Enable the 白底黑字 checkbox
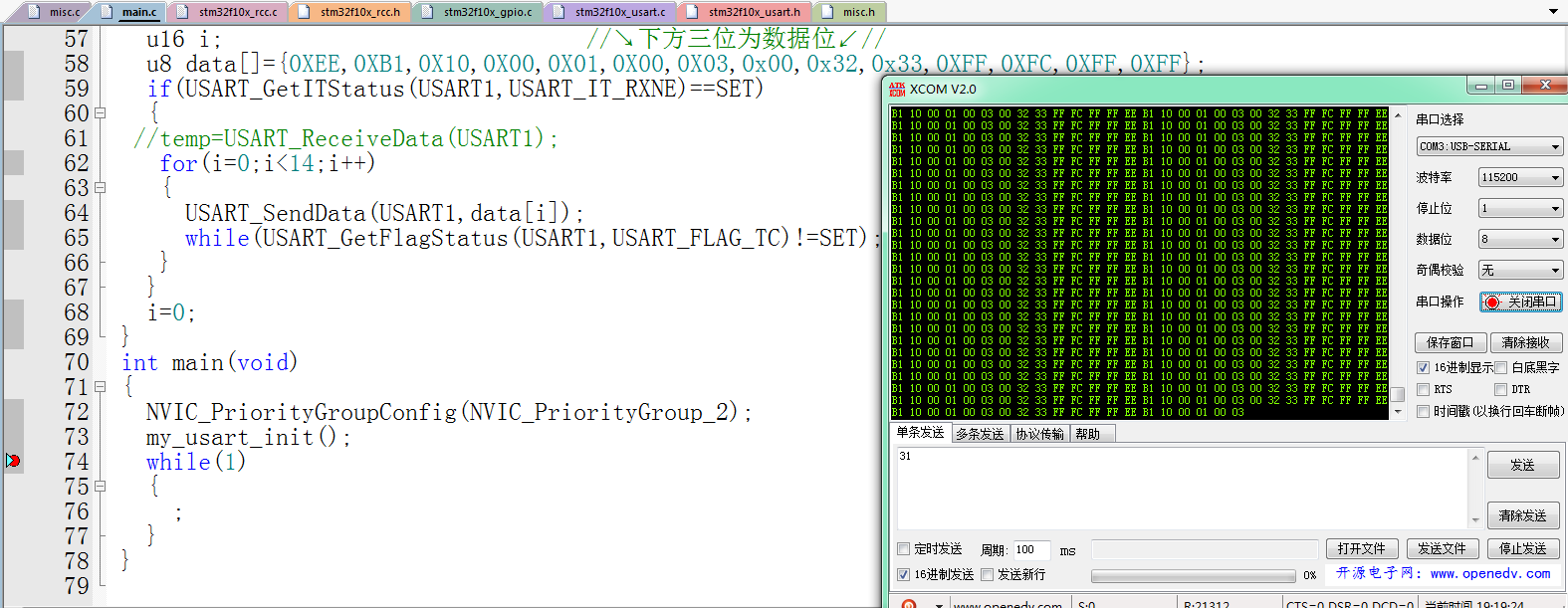 (x=1500, y=368)
